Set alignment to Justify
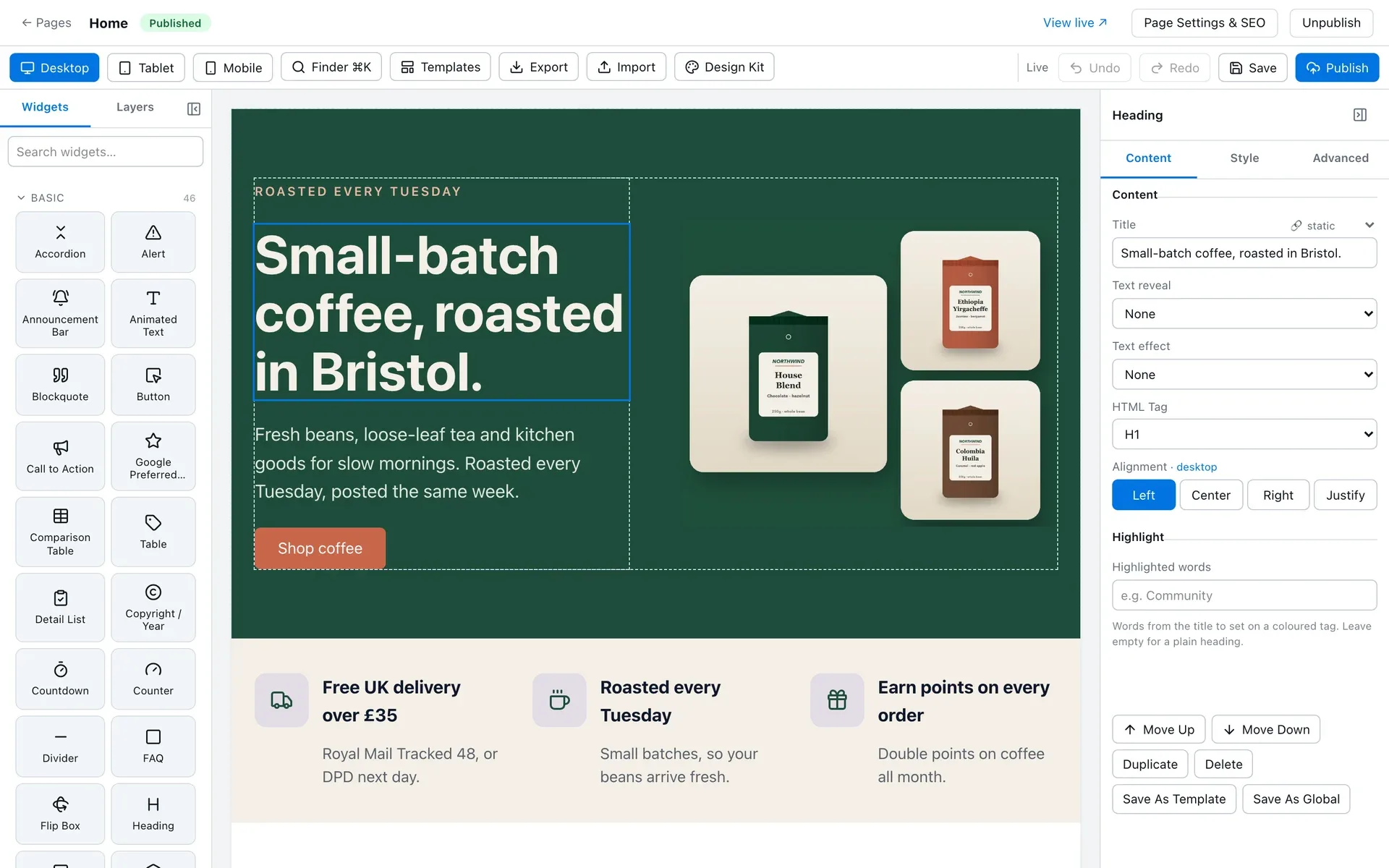Viewport: 1389px width, 868px height. pos(1345,495)
